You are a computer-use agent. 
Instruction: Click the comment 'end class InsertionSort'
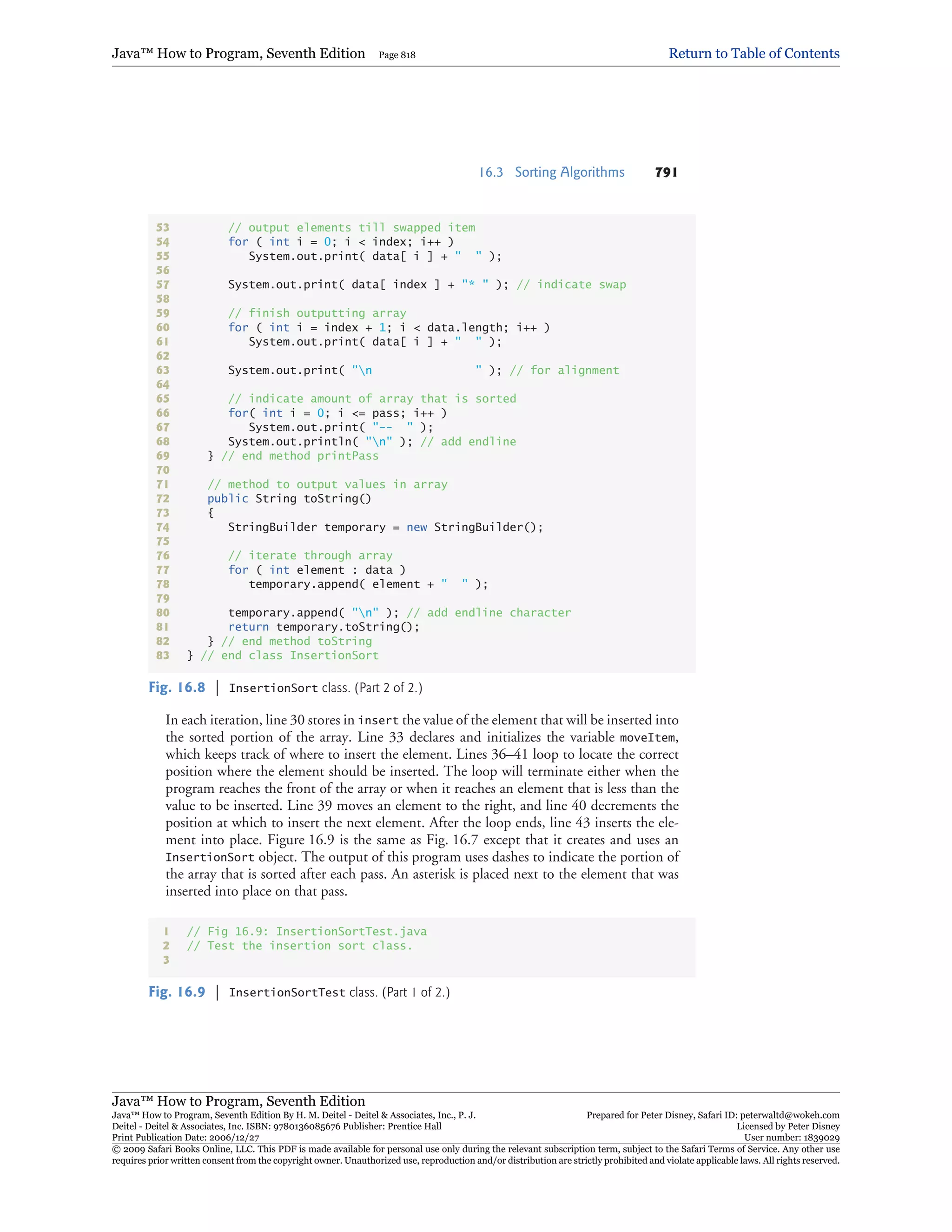289,656
